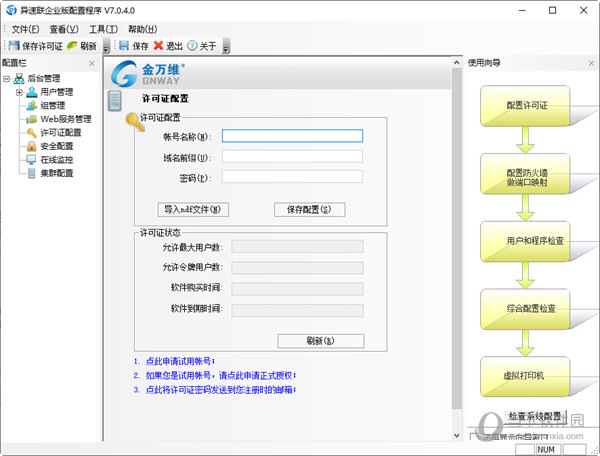
Task: Click the large key icon on 许可证配置 group
Action: click(135, 122)
